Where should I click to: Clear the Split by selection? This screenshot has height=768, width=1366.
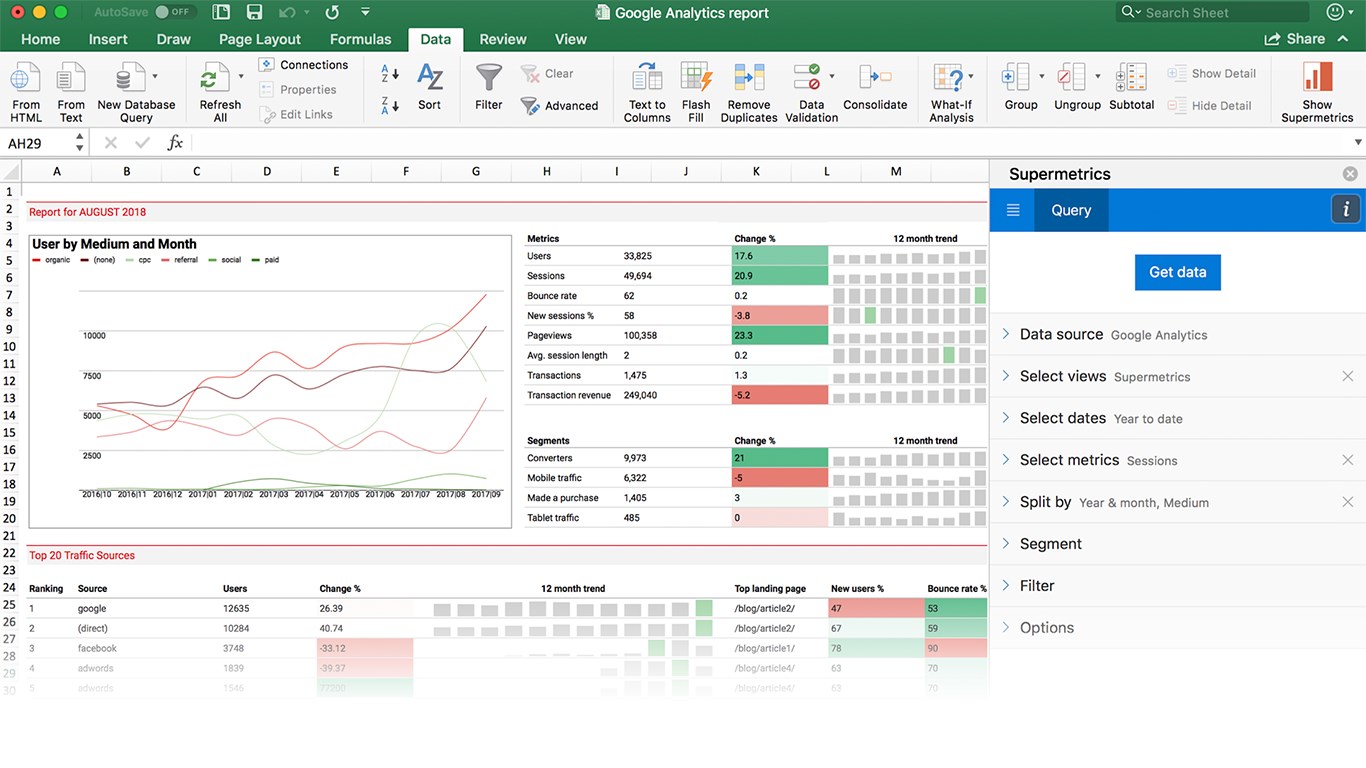click(1348, 502)
